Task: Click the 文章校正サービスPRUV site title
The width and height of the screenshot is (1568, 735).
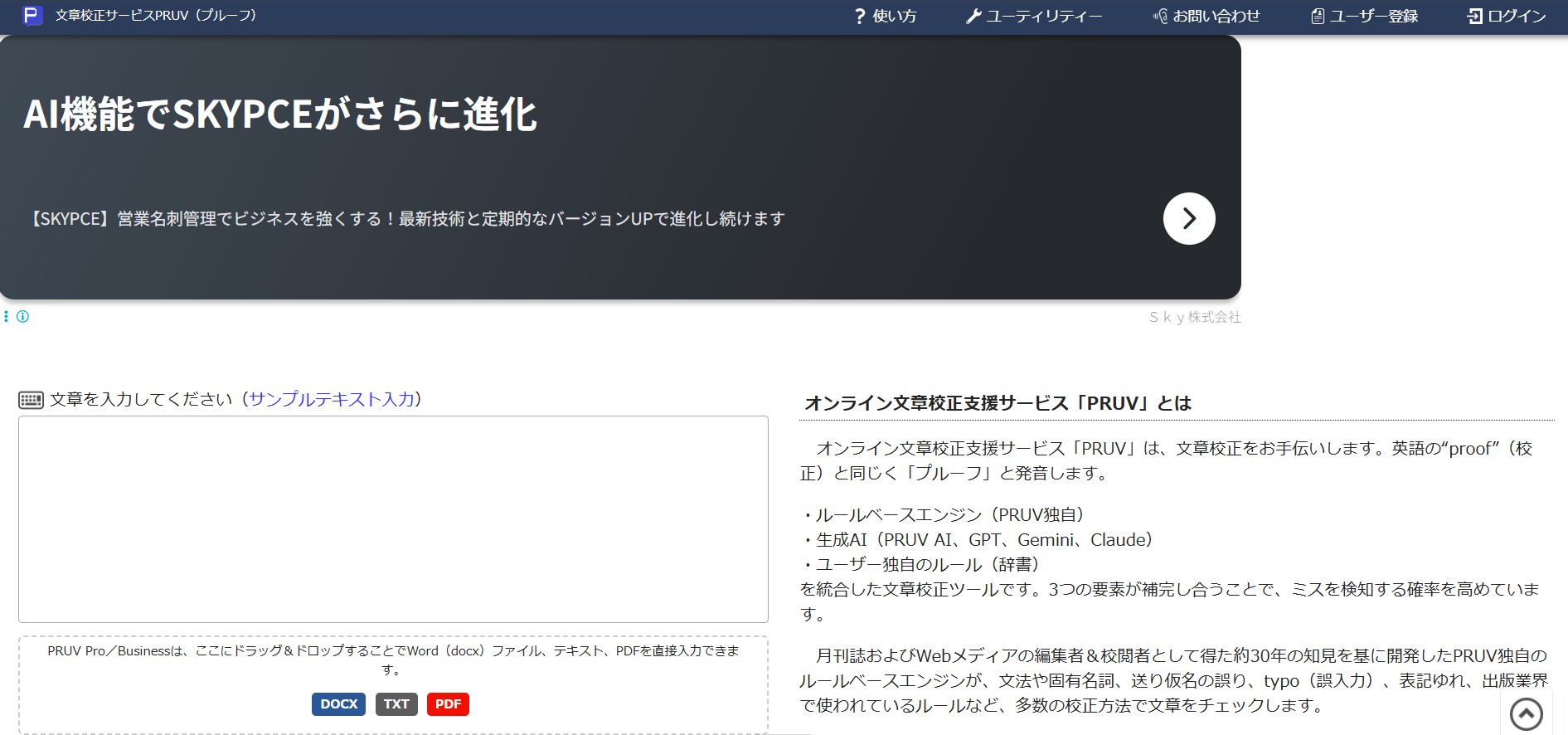Action: pyautogui.click(x=156, y=15)
